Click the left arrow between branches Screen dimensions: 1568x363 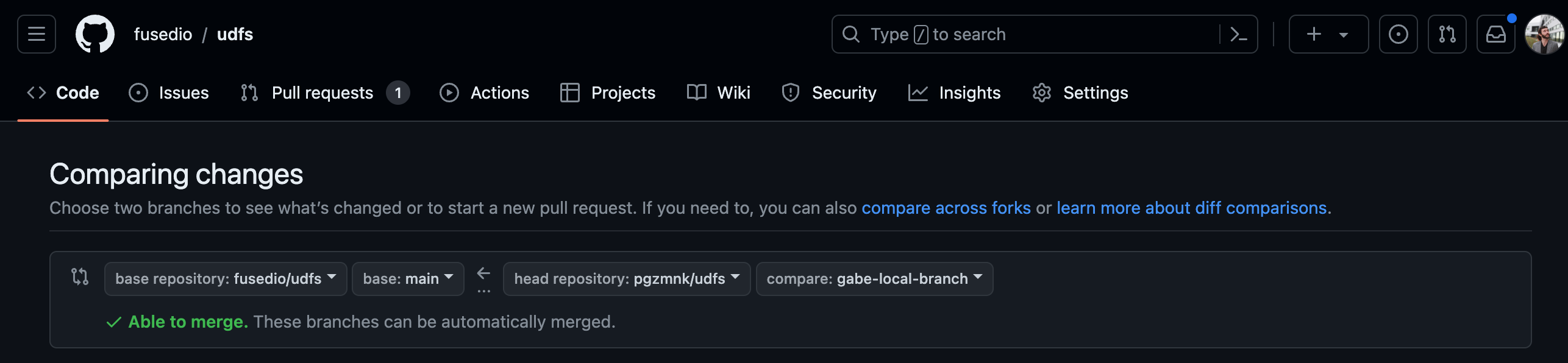click(483, 273)
